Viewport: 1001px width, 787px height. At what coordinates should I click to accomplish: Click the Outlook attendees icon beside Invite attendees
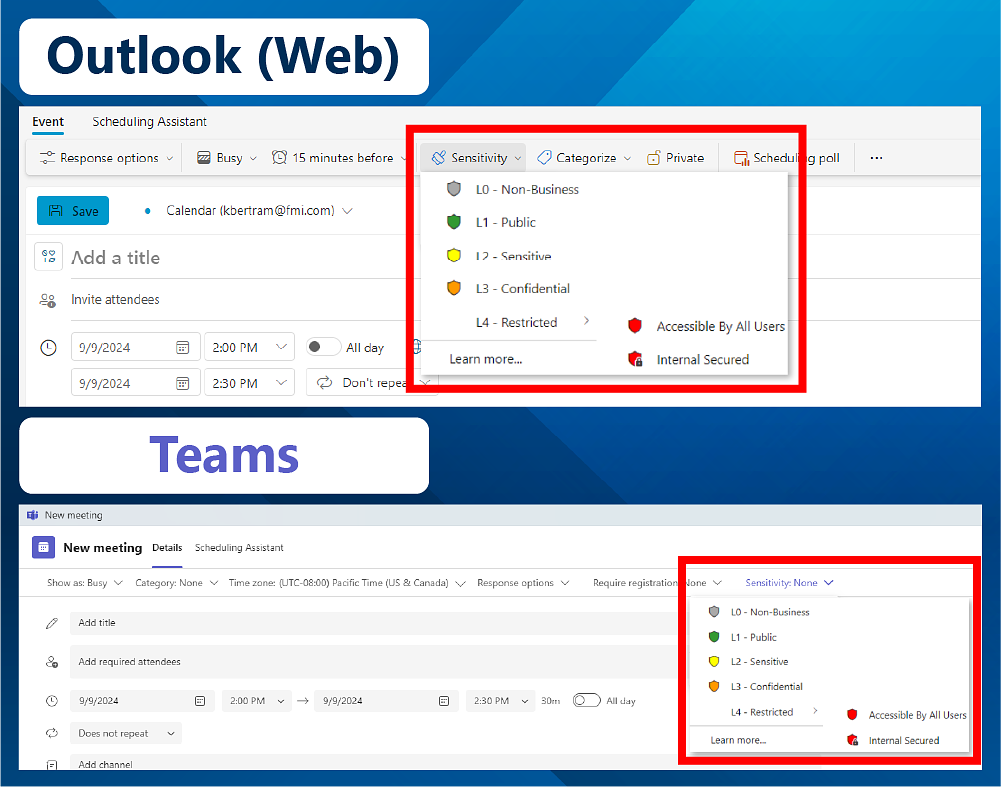(48, 300)
